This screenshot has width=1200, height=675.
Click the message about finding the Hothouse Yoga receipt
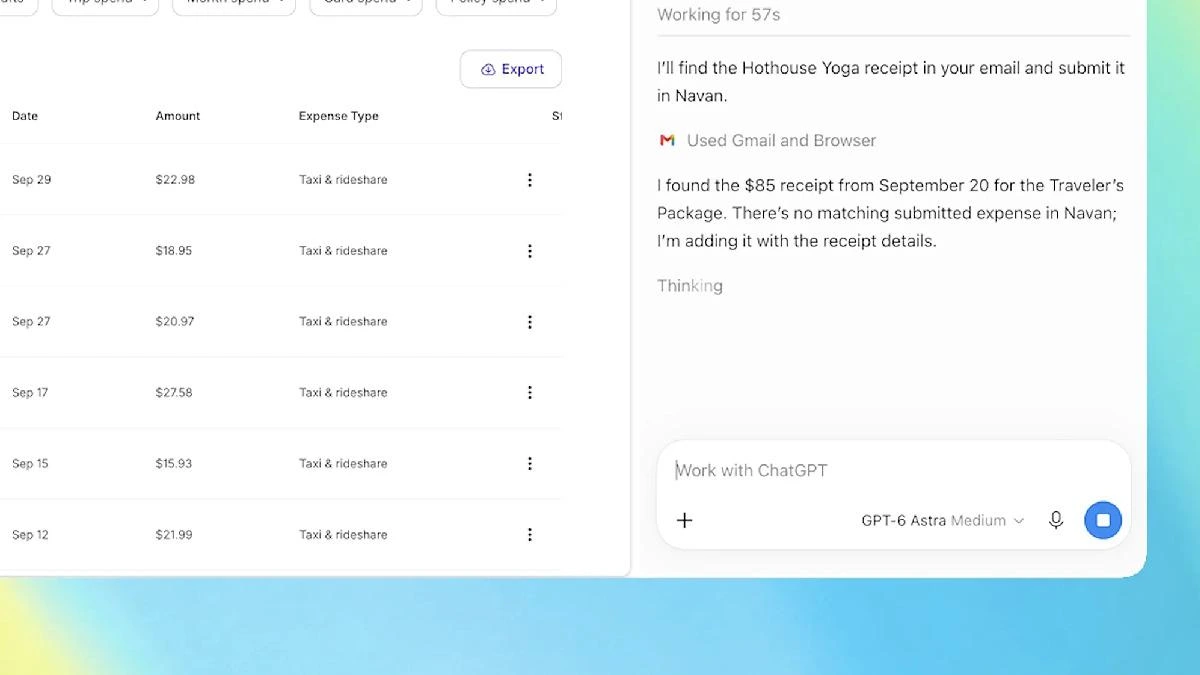(x=891, y=82)
